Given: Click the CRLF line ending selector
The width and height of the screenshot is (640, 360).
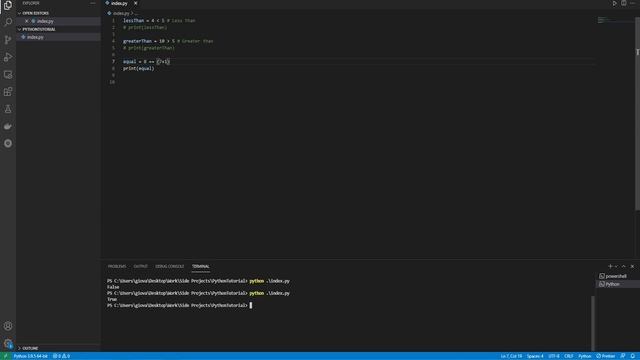Looking at the screenshot, I should pos(569,356).
